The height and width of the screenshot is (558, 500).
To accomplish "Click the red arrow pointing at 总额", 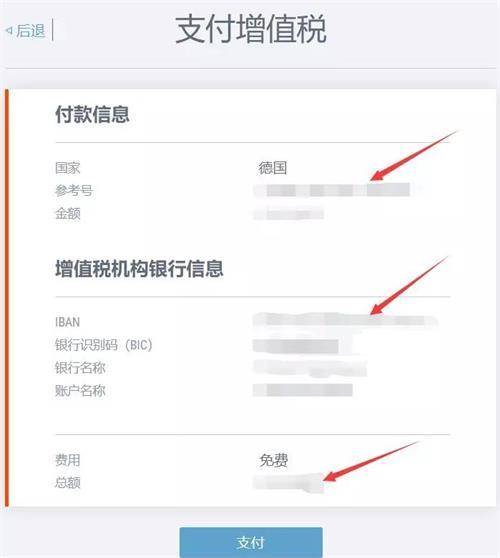I will 371,461.
